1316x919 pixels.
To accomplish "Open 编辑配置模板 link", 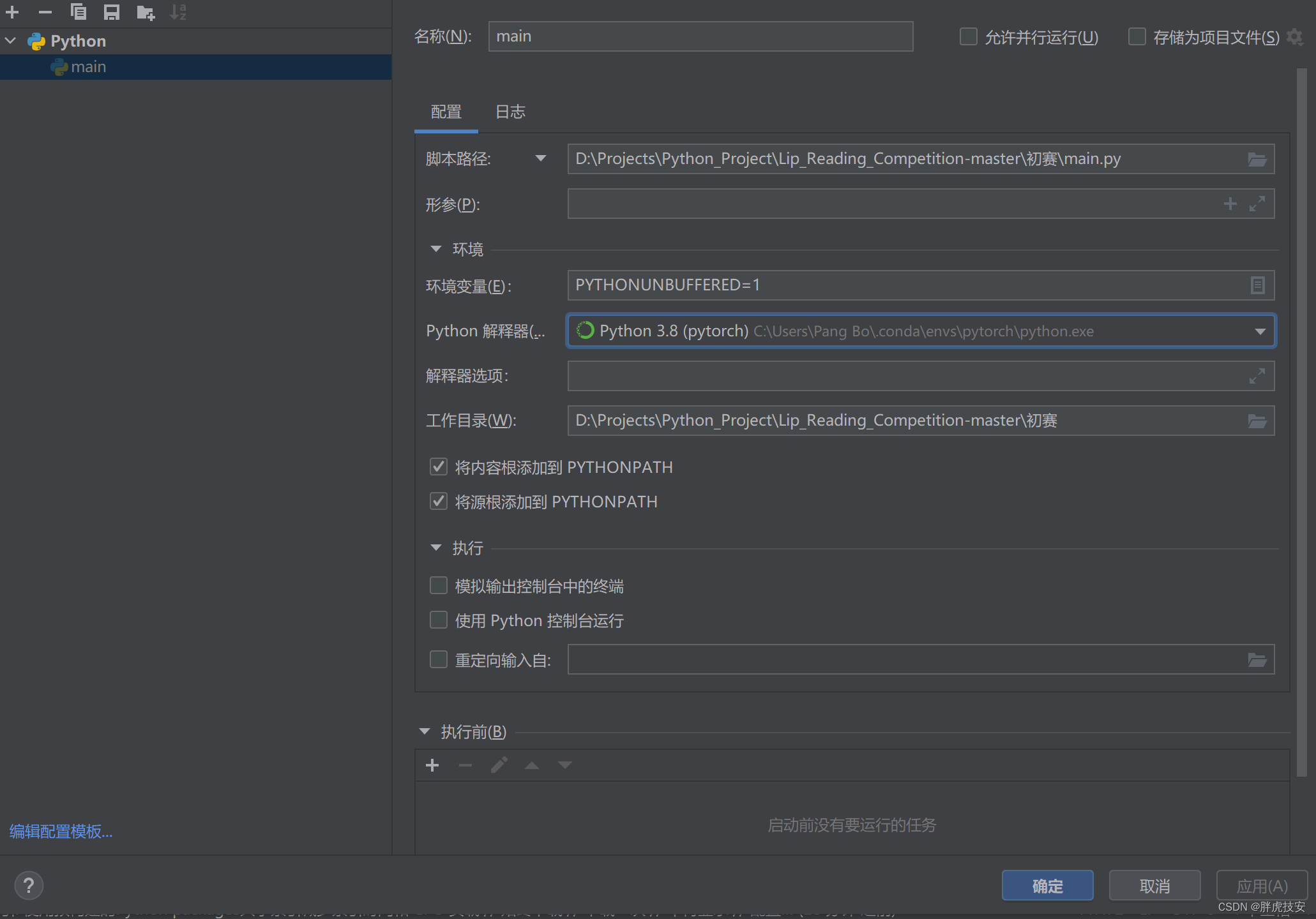I will pos(61,832).
